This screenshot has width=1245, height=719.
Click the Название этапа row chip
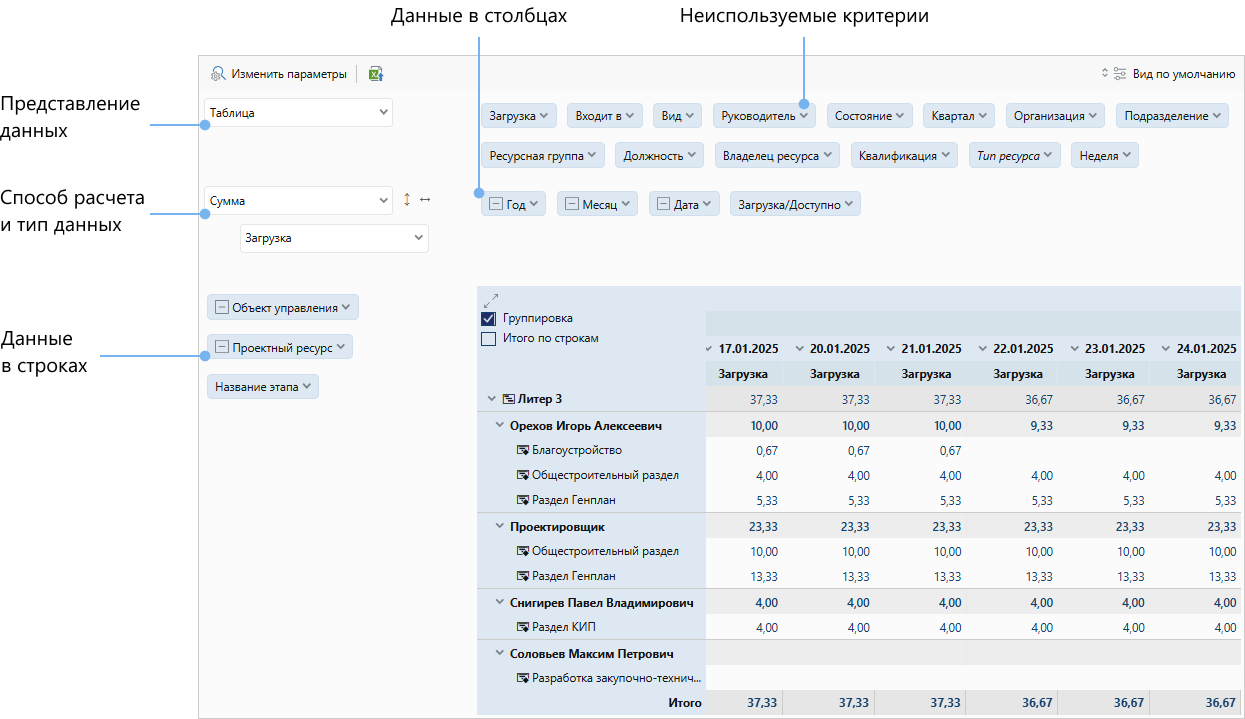263,386
